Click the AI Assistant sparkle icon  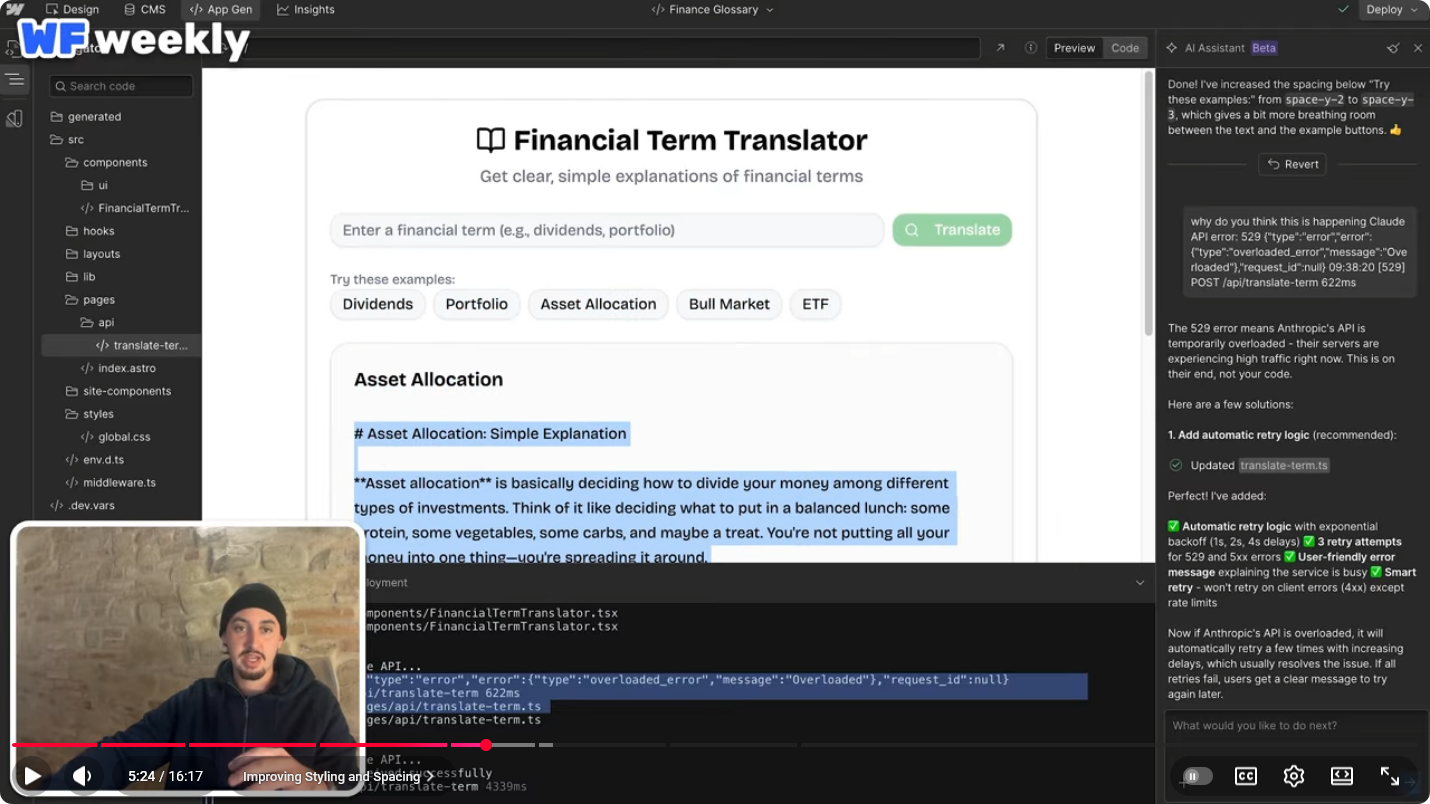click(1172, 48)
